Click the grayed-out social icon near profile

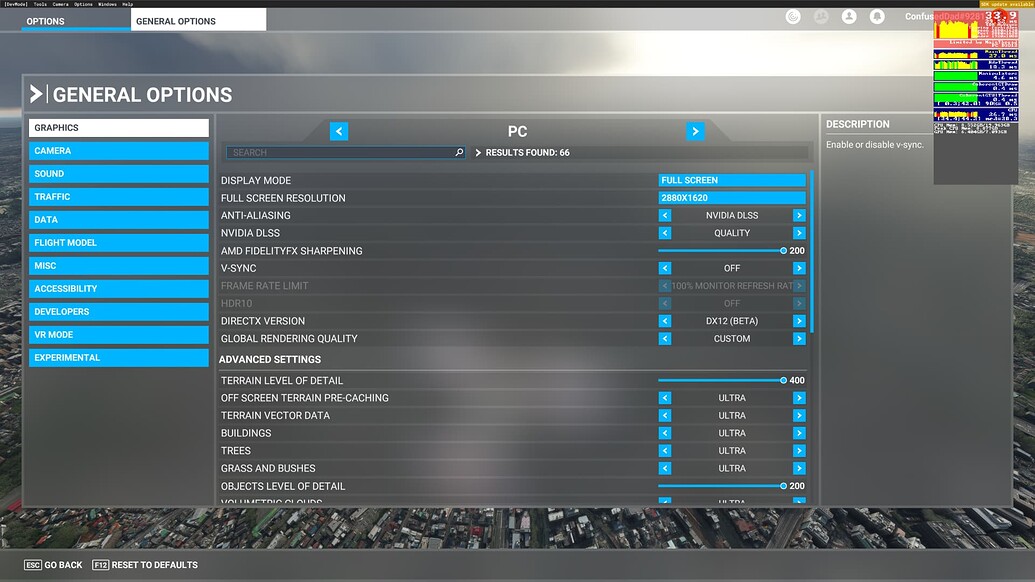tap(821, 16)
